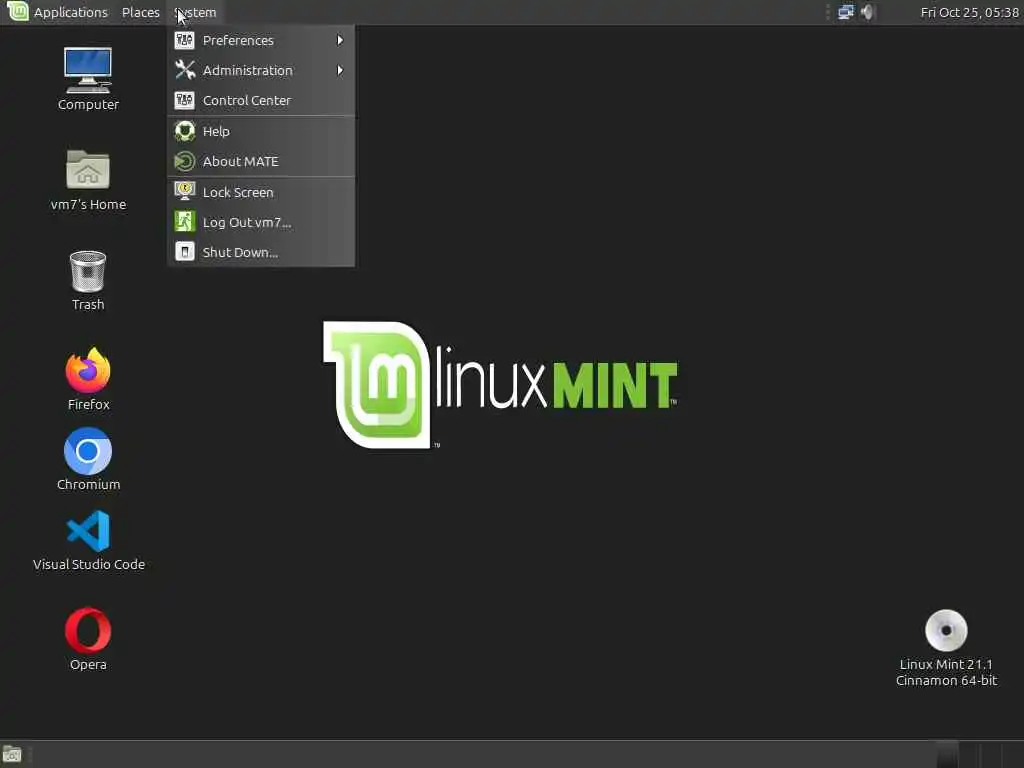This screenshot has height=768, width=1024.
Task: Click the Lock Screen monitor icon
Action: pos(185,191)
